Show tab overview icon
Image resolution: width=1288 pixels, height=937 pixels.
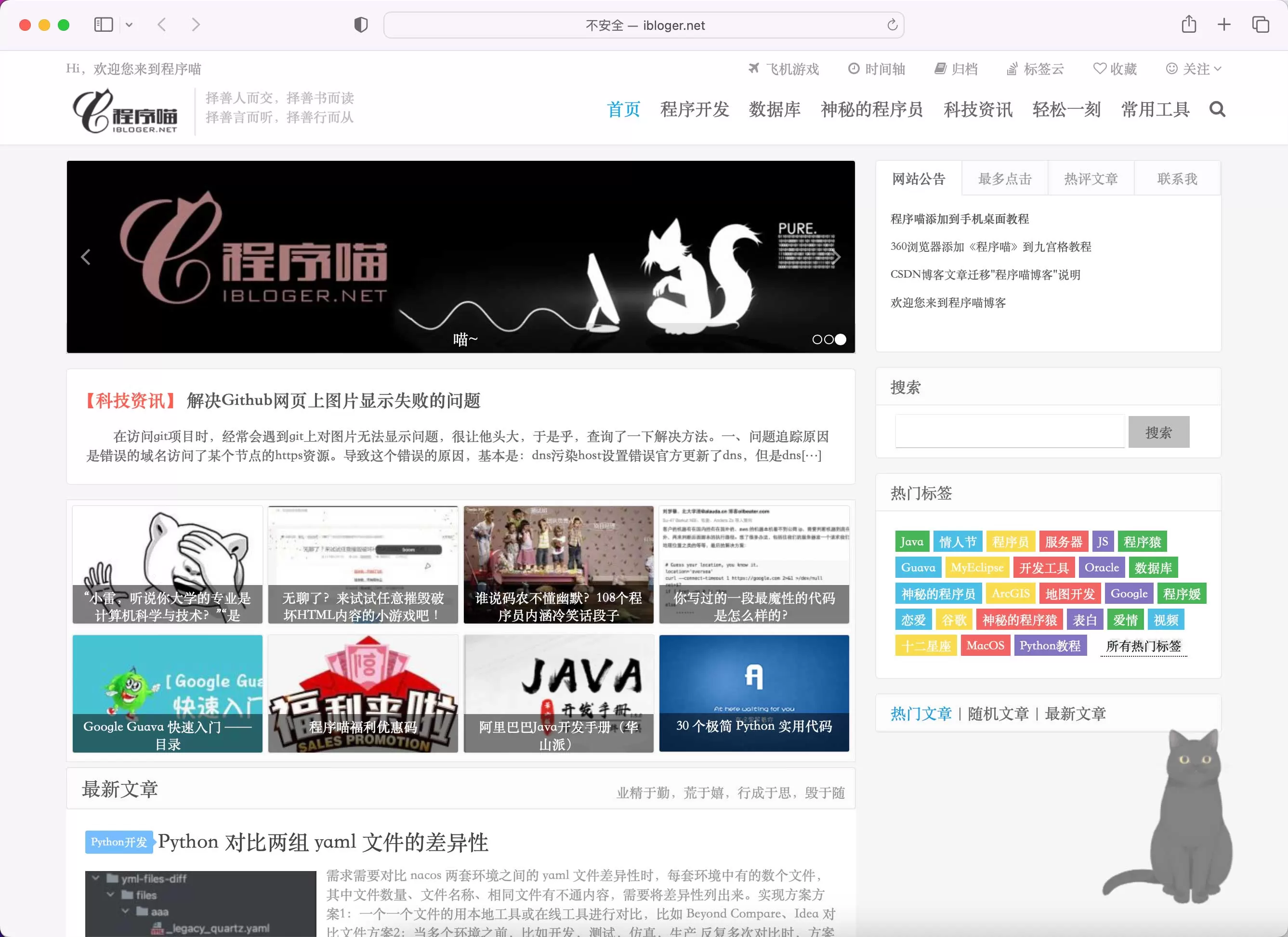1260,25
